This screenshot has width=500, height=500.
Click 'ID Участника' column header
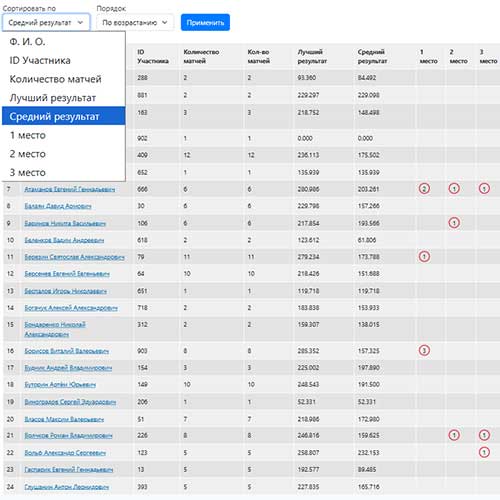pyautogui.click(x=153, y=56)
